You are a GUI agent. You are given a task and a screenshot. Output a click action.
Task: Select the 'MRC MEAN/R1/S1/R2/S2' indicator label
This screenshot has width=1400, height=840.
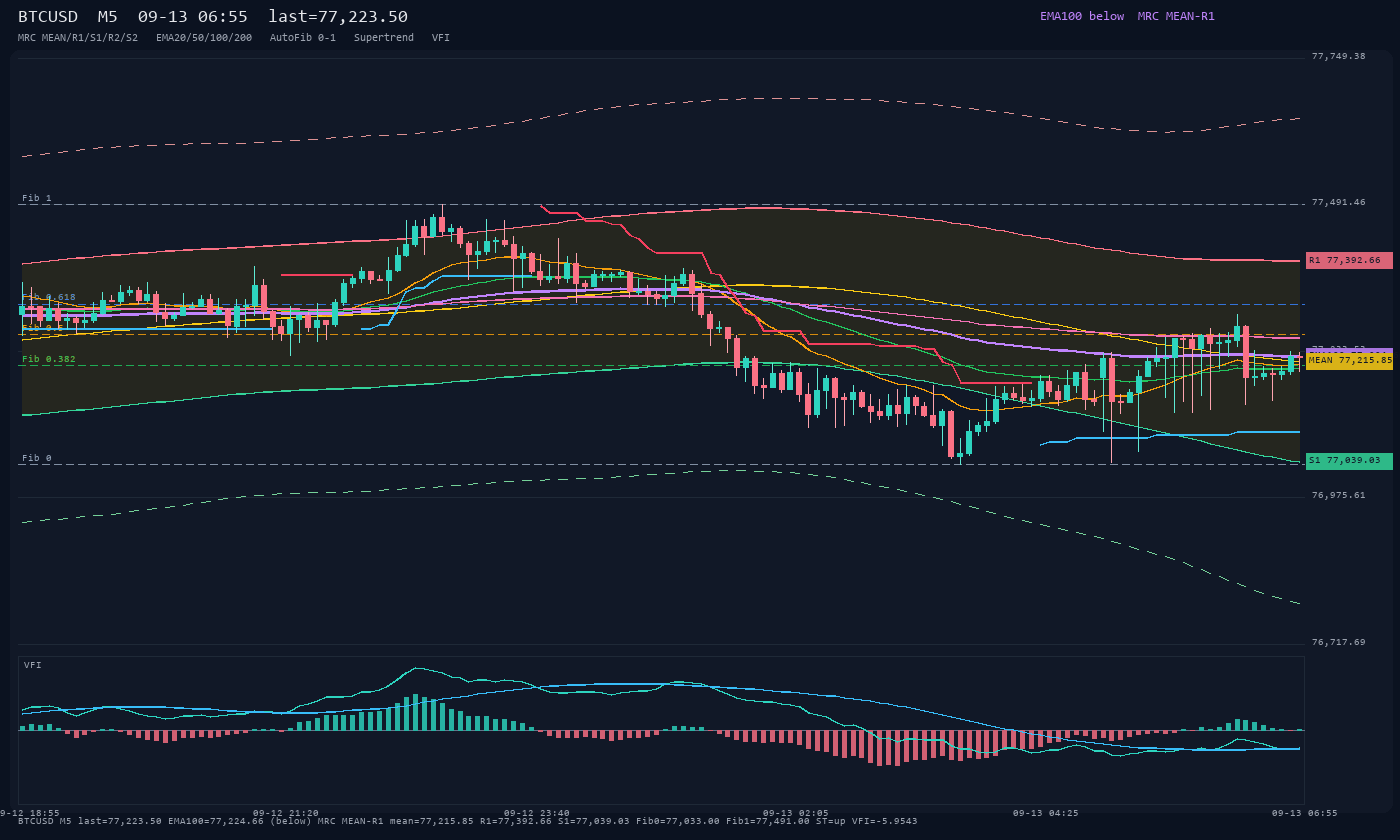point(78,37)
